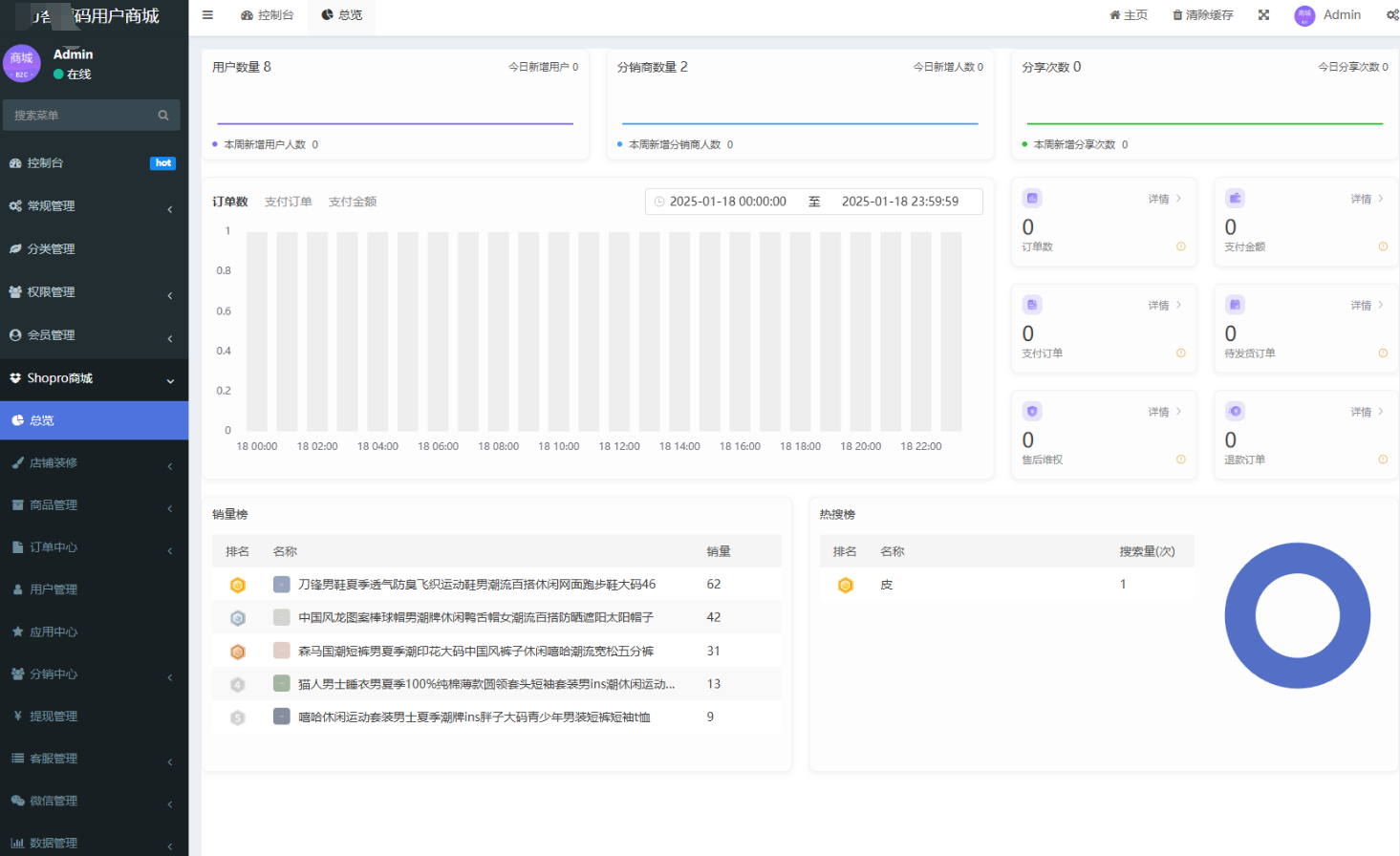Click info icon on 支付金额 card

1383,246
